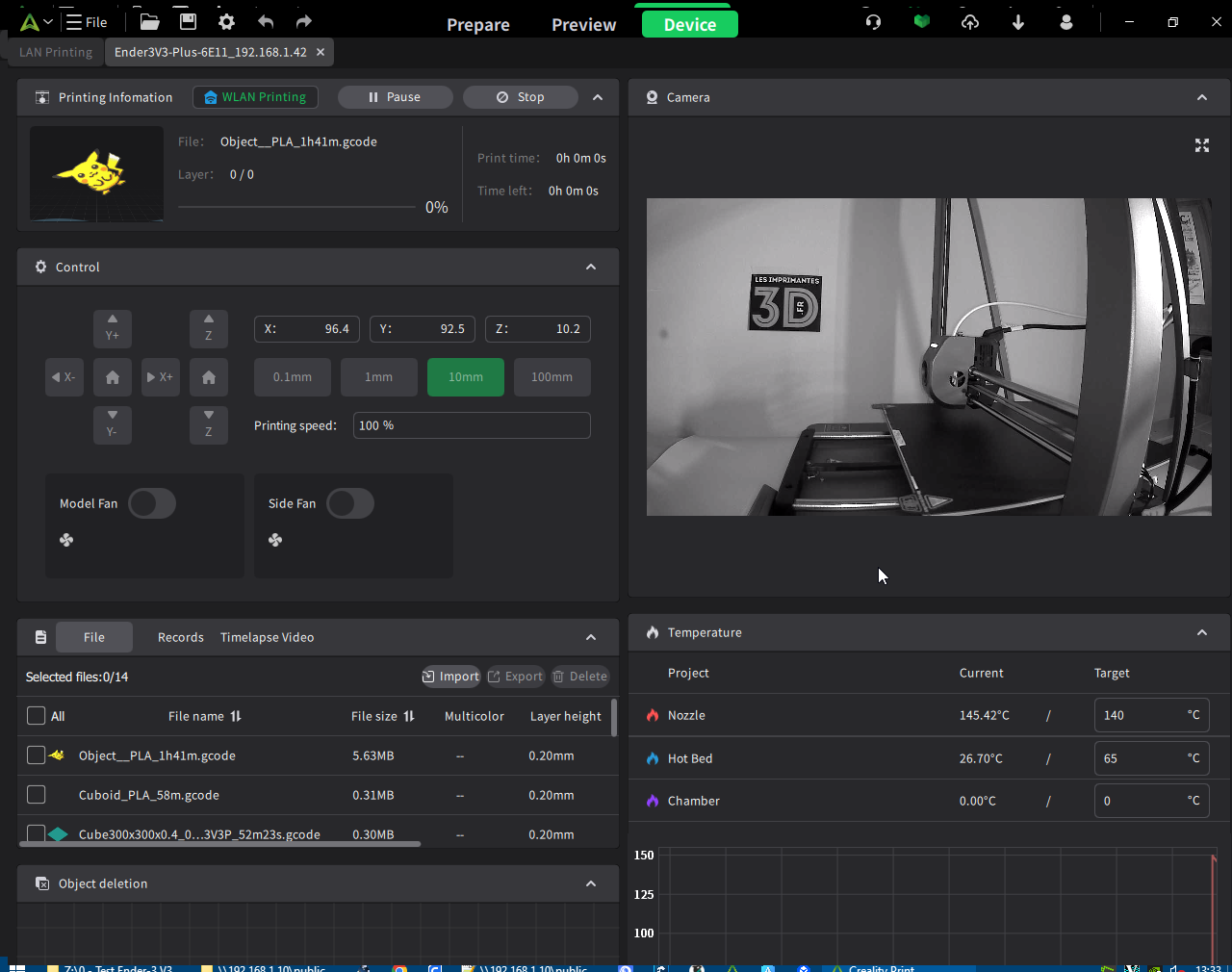Toggle the Model Fan switch
The height and width of the screenshot is (972, 1232).
tap(152, 503)
